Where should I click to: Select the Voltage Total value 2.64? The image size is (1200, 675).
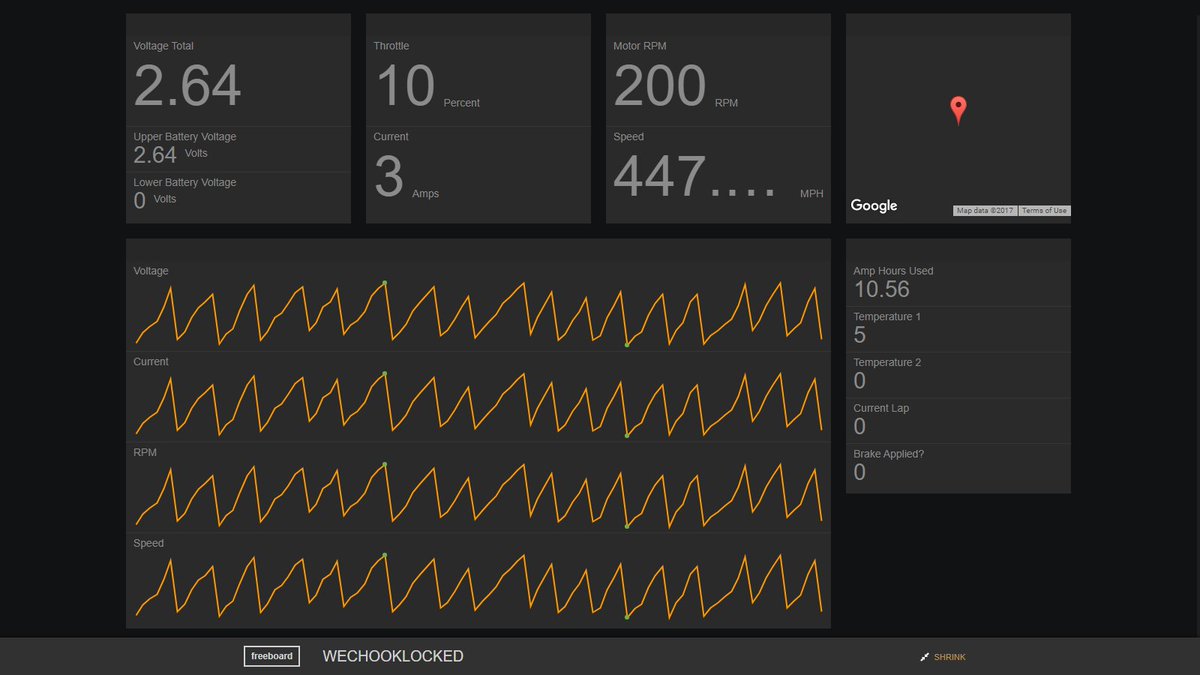click(x=187, y=86)
